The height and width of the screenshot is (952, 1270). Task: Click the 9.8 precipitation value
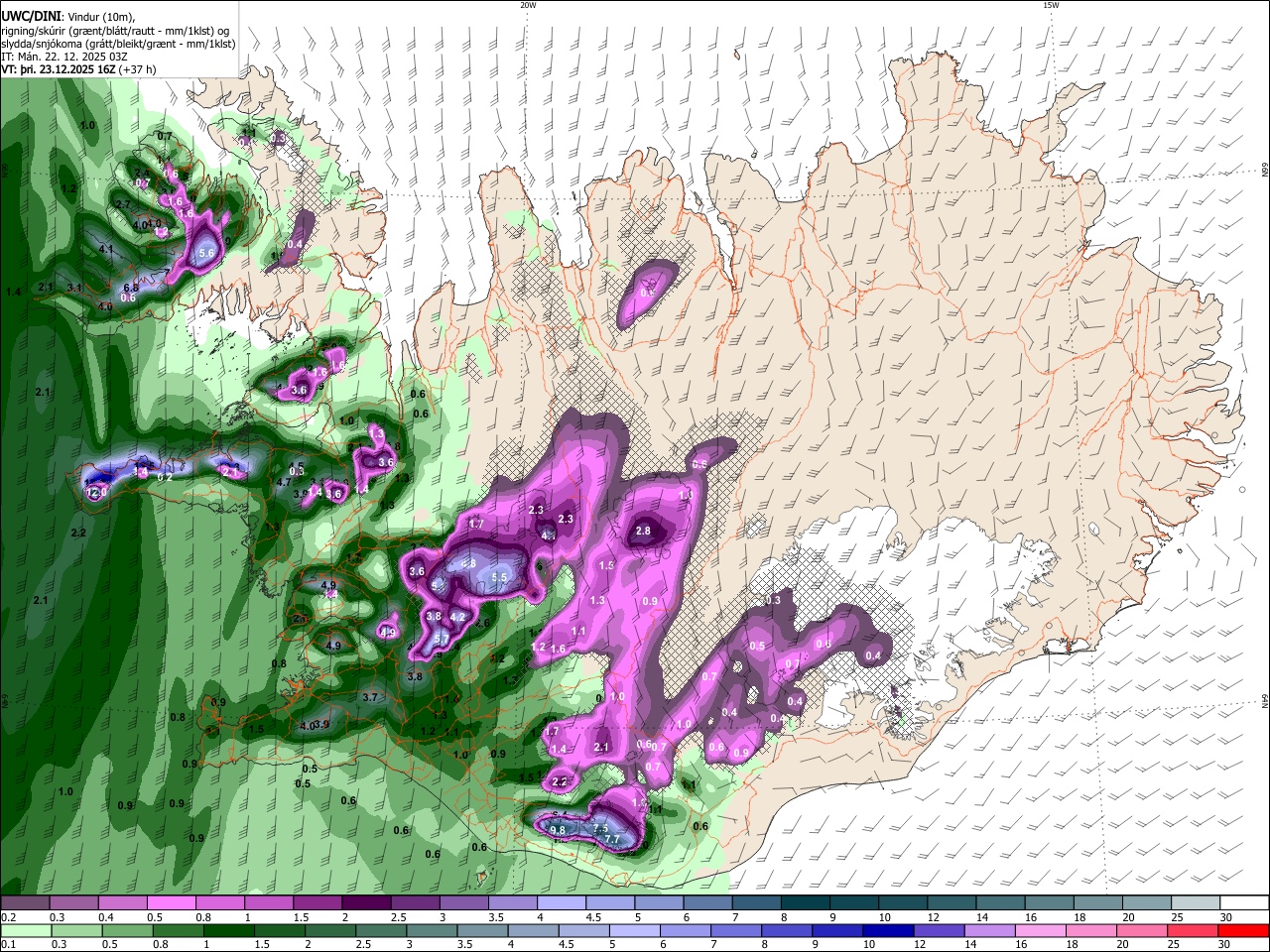558,830
